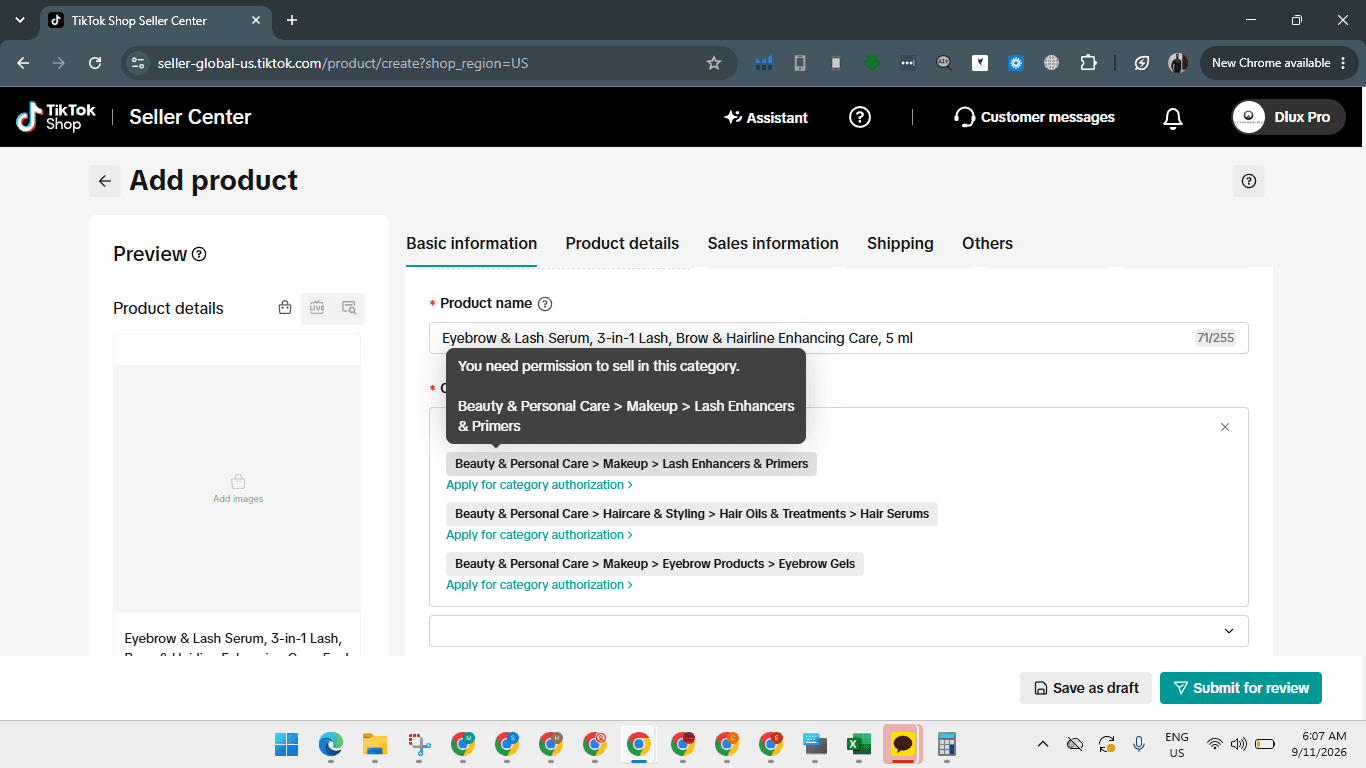Image resolution: width=1366 pixels, height=768 pixels.
Task: Click the Seller Center header text
Action: pyautogui.click(x=190, y=117)
